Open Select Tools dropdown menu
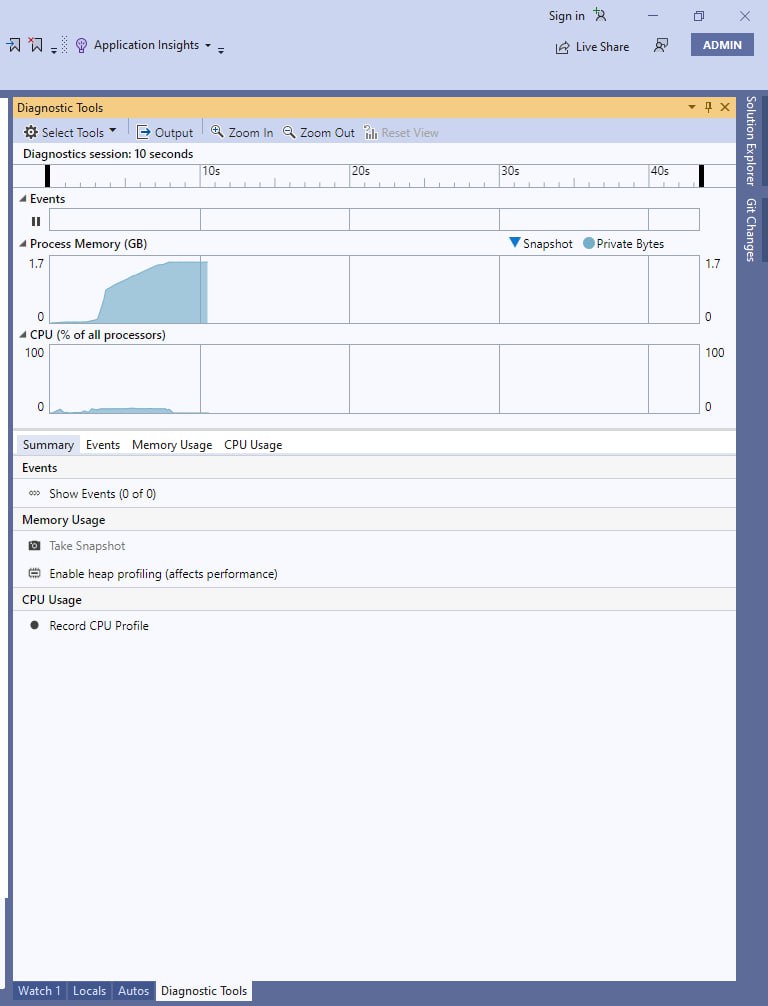Screen dimensions: 768x1006 pyautogui.click(x=113, y=131)
